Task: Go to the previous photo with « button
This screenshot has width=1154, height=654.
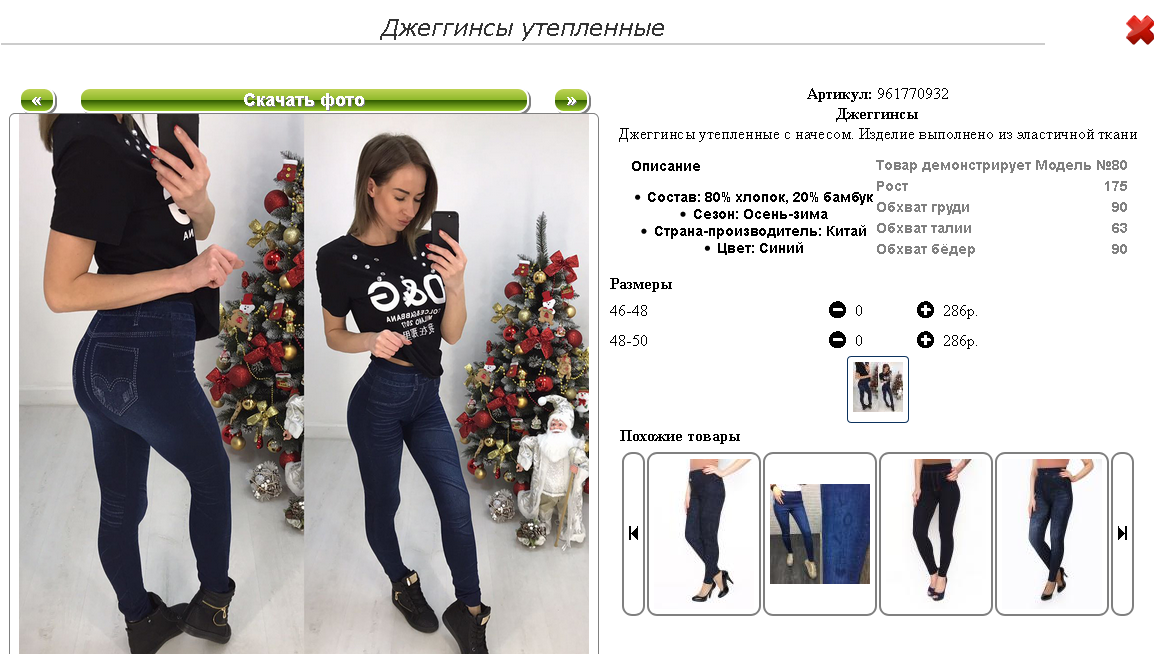Action: click(37, 100)
